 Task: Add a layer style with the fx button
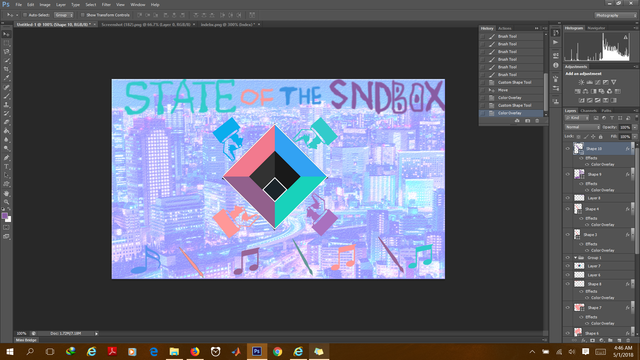click(584, 340)
